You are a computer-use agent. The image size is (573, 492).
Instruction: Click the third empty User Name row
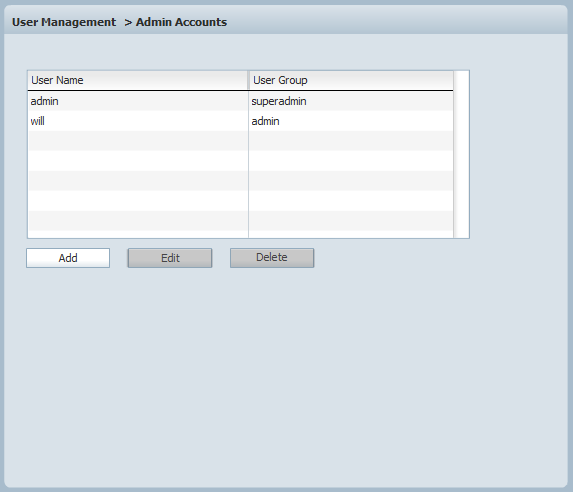[x=138, y=181]
